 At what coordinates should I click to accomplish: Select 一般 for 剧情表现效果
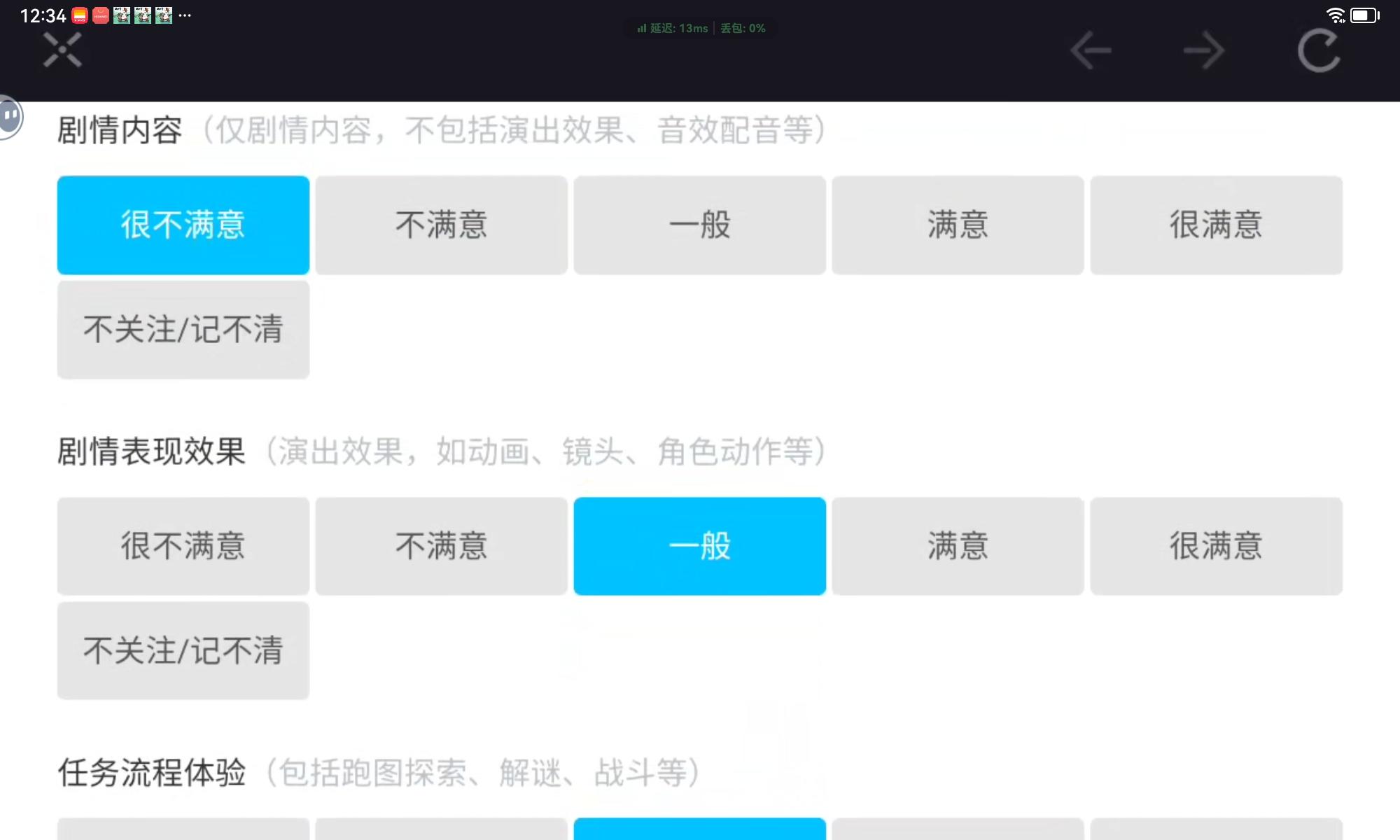[700, 546]
